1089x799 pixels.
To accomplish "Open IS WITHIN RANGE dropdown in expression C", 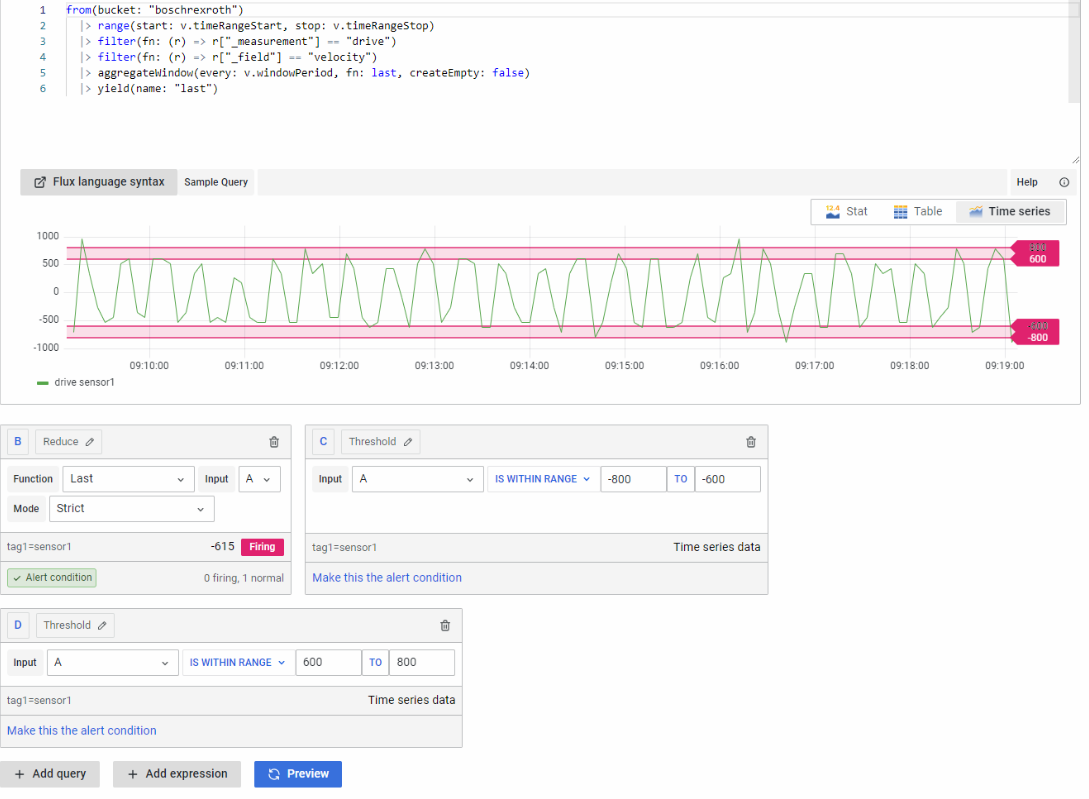I will click(543, 479).
